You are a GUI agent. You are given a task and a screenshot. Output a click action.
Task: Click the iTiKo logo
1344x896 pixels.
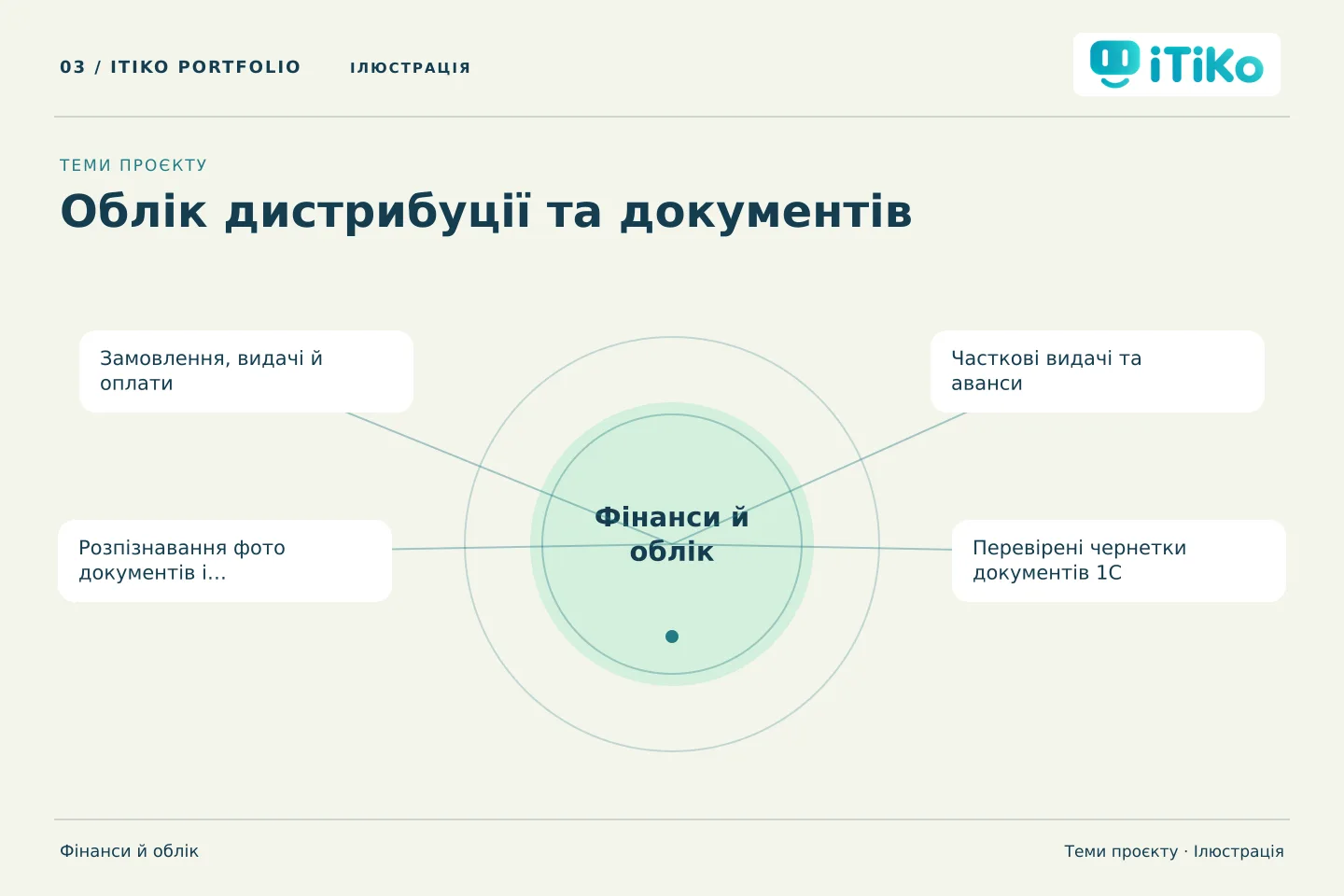point(1176,64)
